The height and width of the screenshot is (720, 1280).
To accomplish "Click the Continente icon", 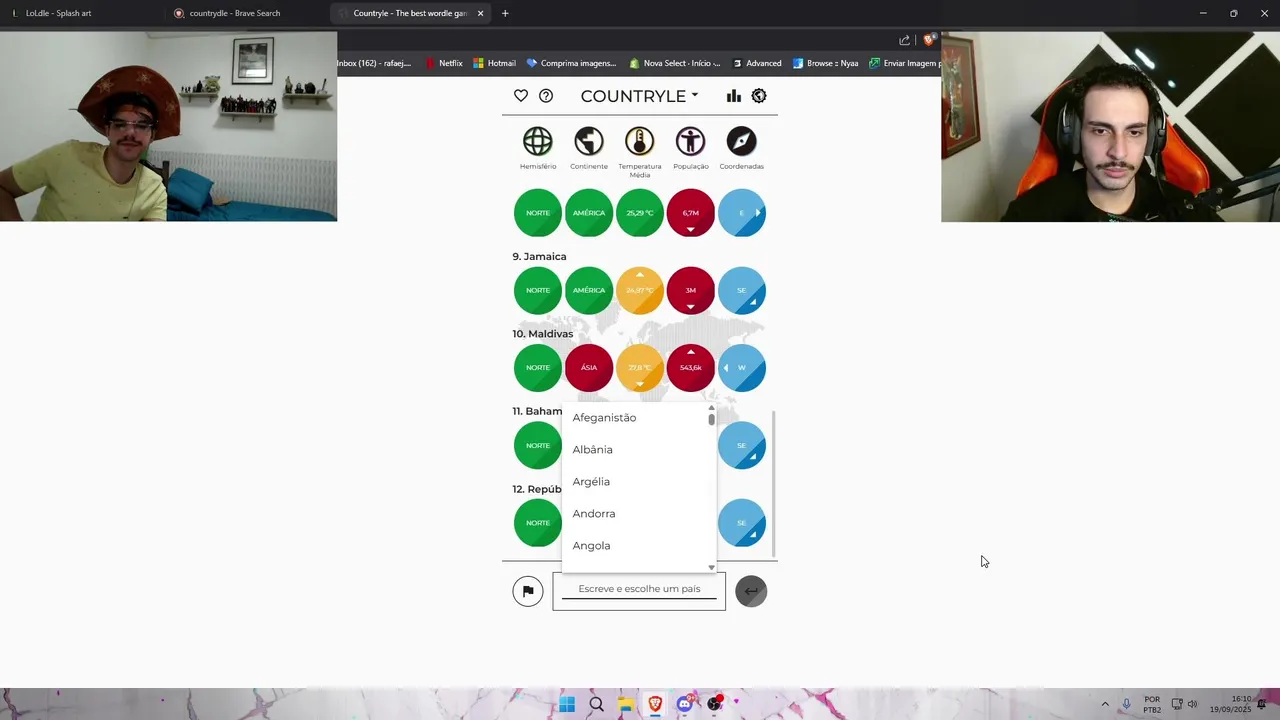I will [589, 141].
